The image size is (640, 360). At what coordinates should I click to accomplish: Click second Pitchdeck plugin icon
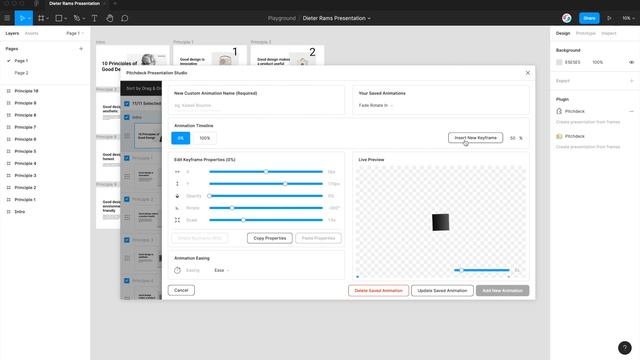point(559,136)
